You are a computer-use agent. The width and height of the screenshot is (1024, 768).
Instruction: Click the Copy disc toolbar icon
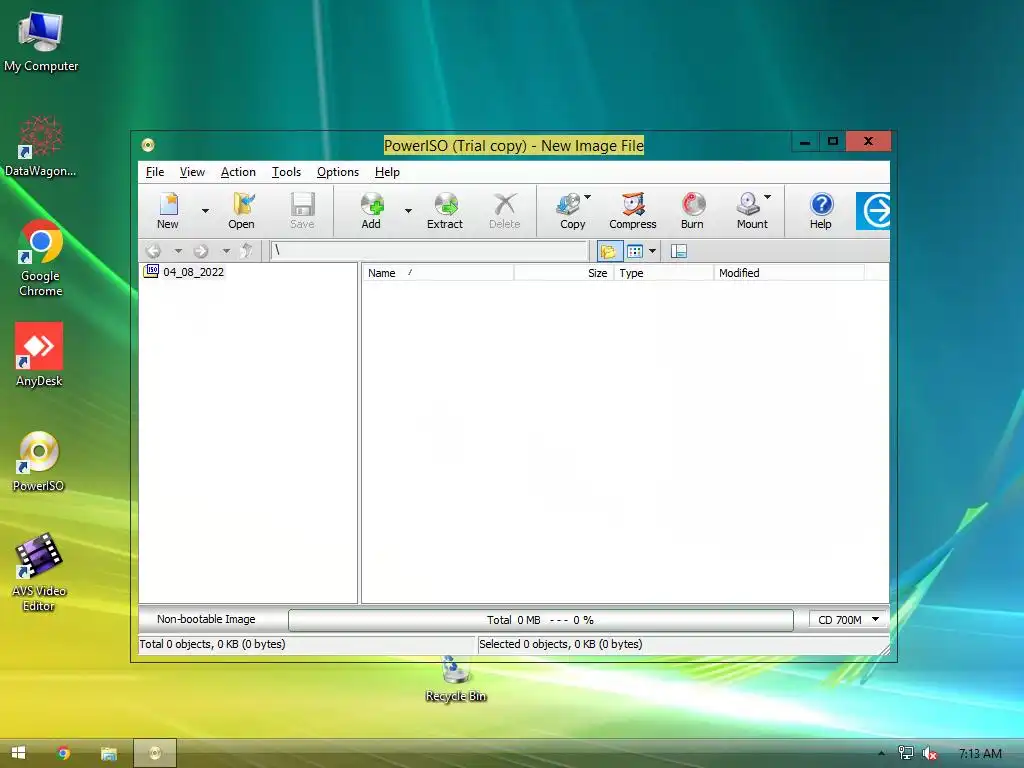point(569,210)
